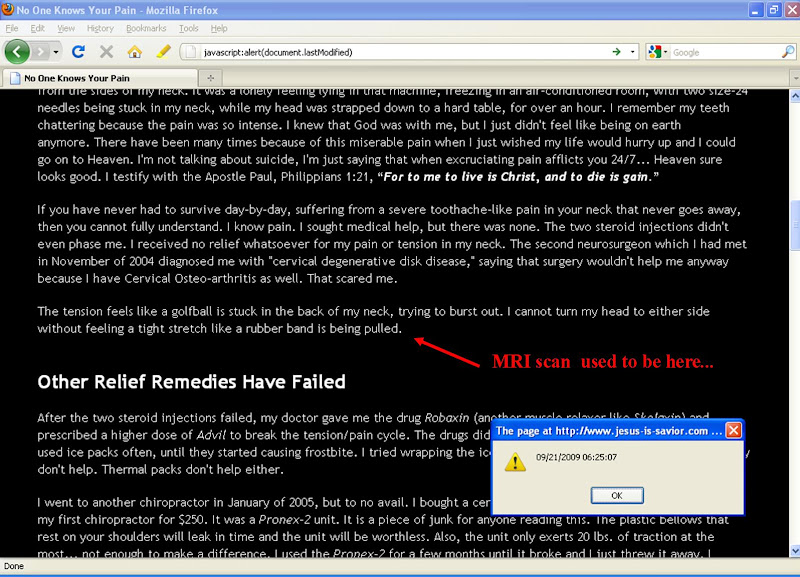800x577 pixels.
Task: Open the Tools menu
Action: click(188, 28)
